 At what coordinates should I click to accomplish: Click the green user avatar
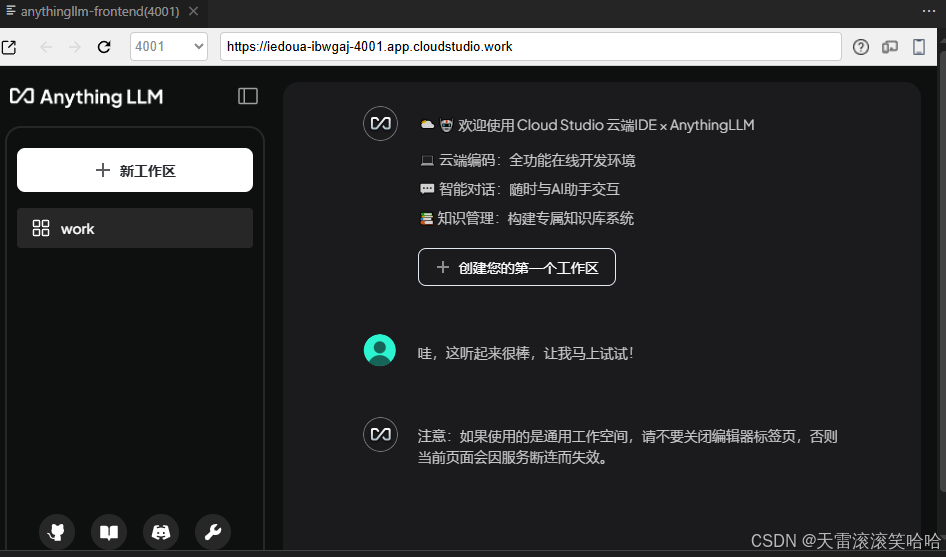379,350
